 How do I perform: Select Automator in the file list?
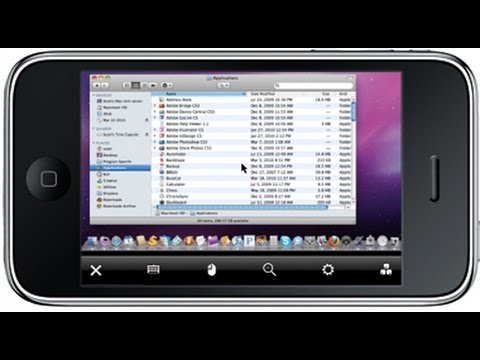point(252,154)
